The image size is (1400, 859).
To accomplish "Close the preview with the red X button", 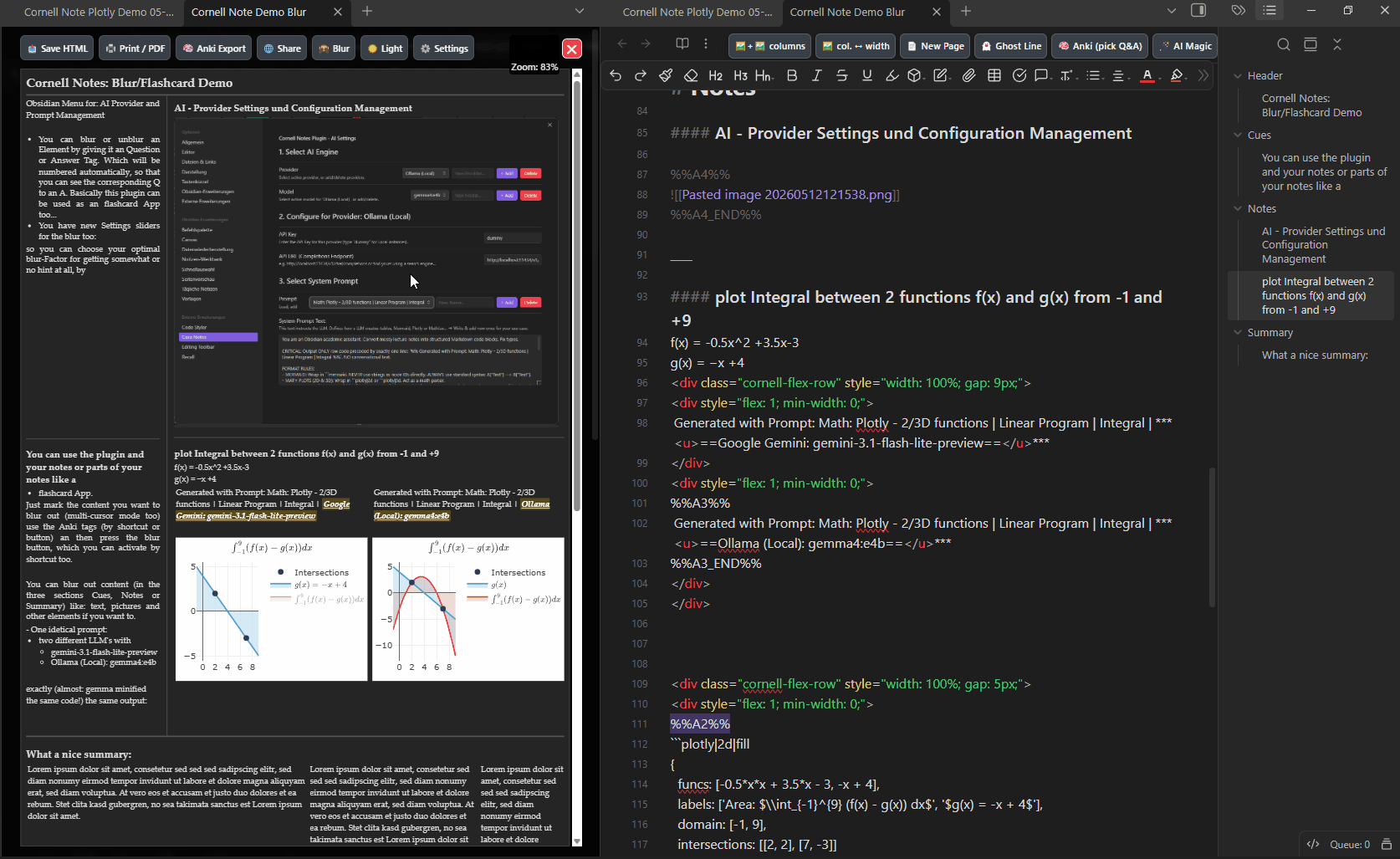I will (572, 49).
